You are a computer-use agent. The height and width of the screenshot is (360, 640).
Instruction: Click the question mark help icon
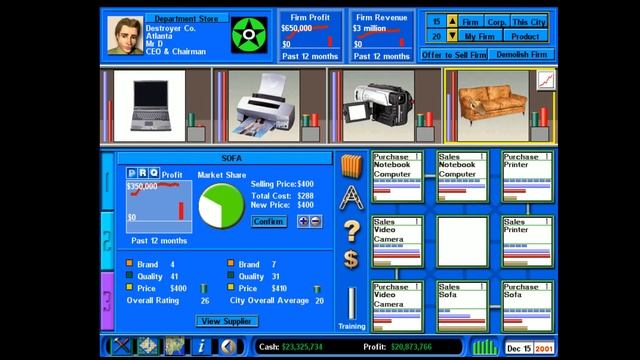(351, 231)
